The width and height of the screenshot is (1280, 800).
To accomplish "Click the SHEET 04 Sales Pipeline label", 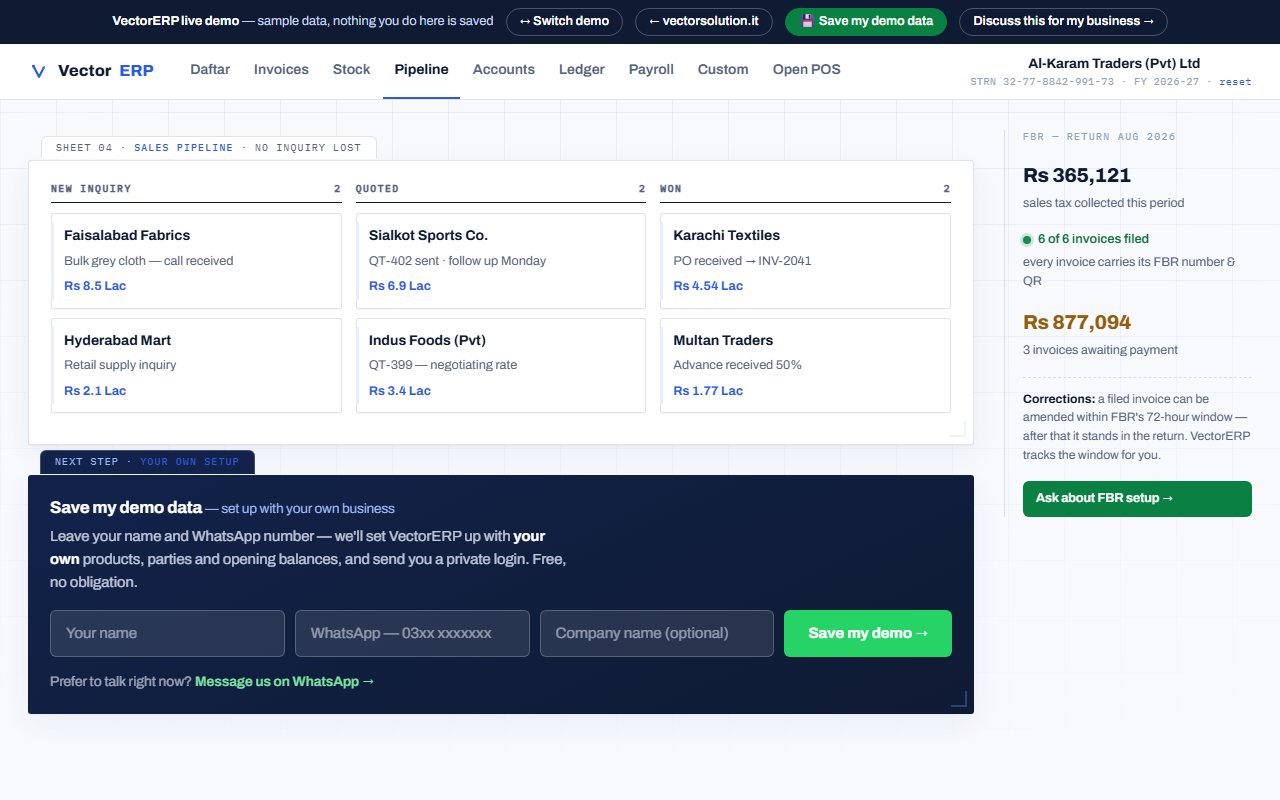I will [208, 148].
